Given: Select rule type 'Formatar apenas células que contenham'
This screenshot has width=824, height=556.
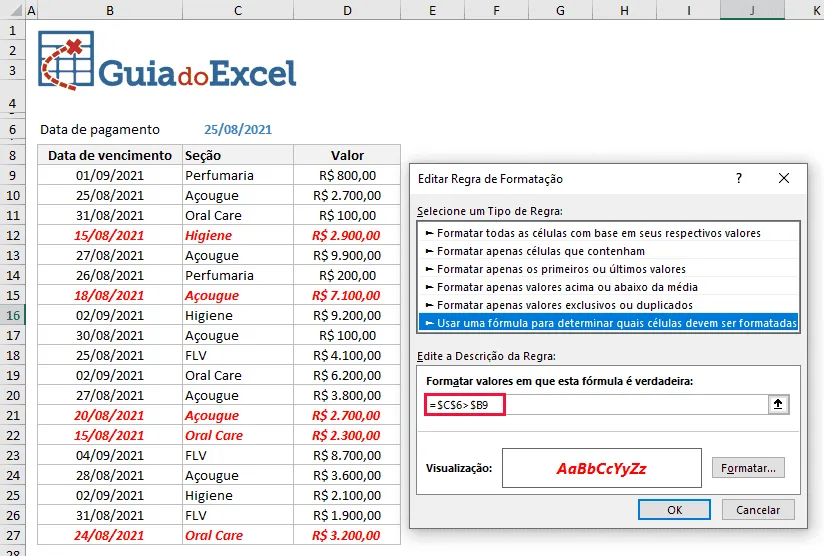Looking at the screenshot, I should click(x=609, y=251).
